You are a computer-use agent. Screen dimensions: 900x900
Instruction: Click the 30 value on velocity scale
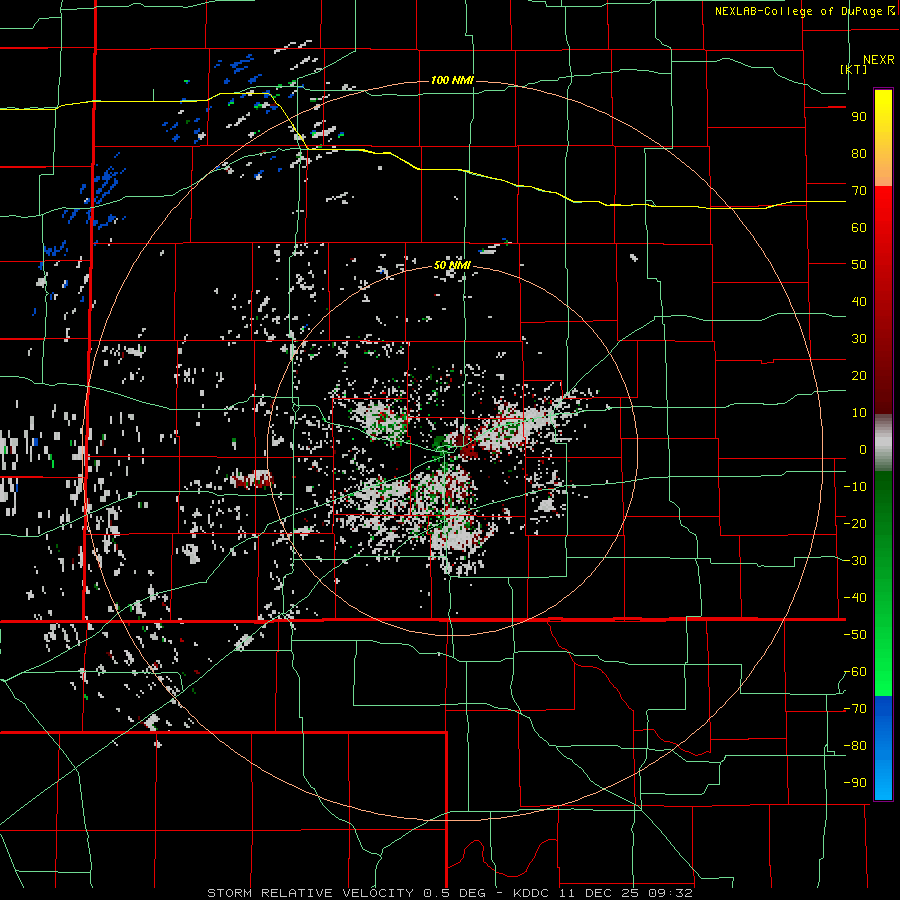tap(859, 339)
